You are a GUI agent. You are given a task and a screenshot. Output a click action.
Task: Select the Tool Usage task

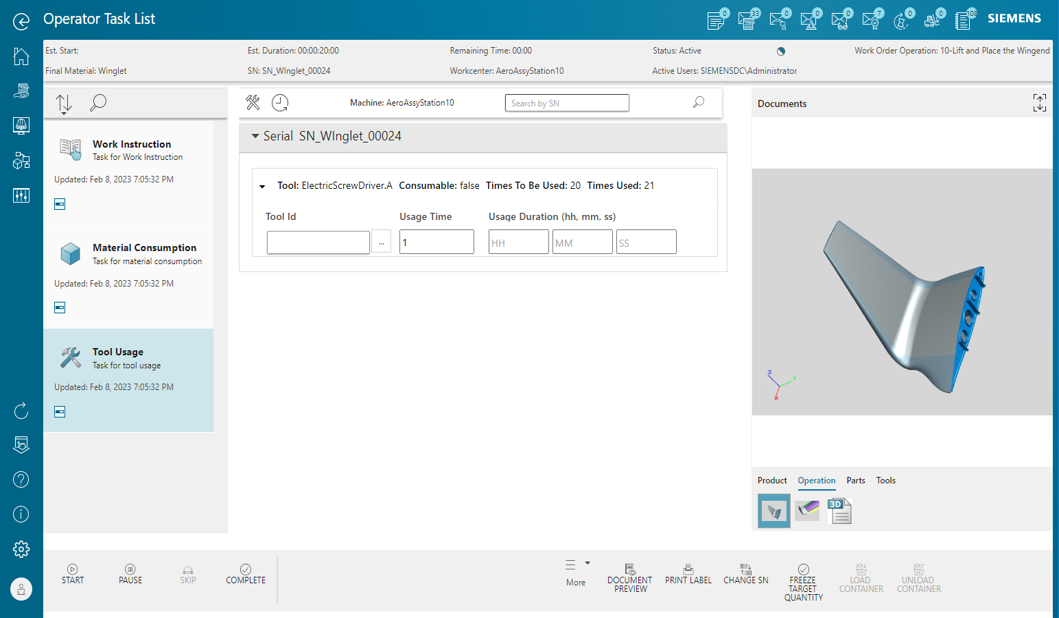point(128,380)
